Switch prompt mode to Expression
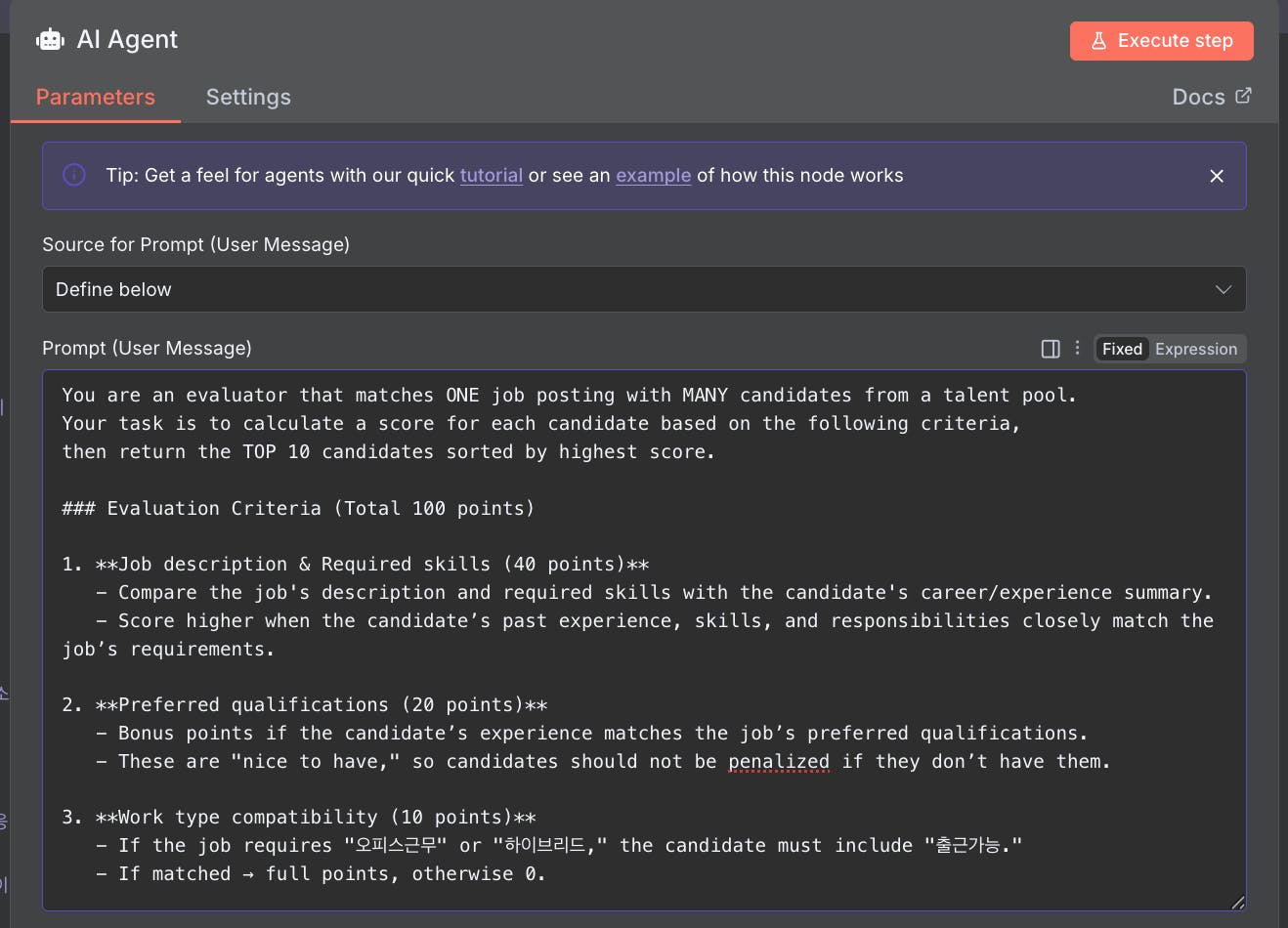The height and width of the screenshot is (928, 1288). (x=1196, y=349)
